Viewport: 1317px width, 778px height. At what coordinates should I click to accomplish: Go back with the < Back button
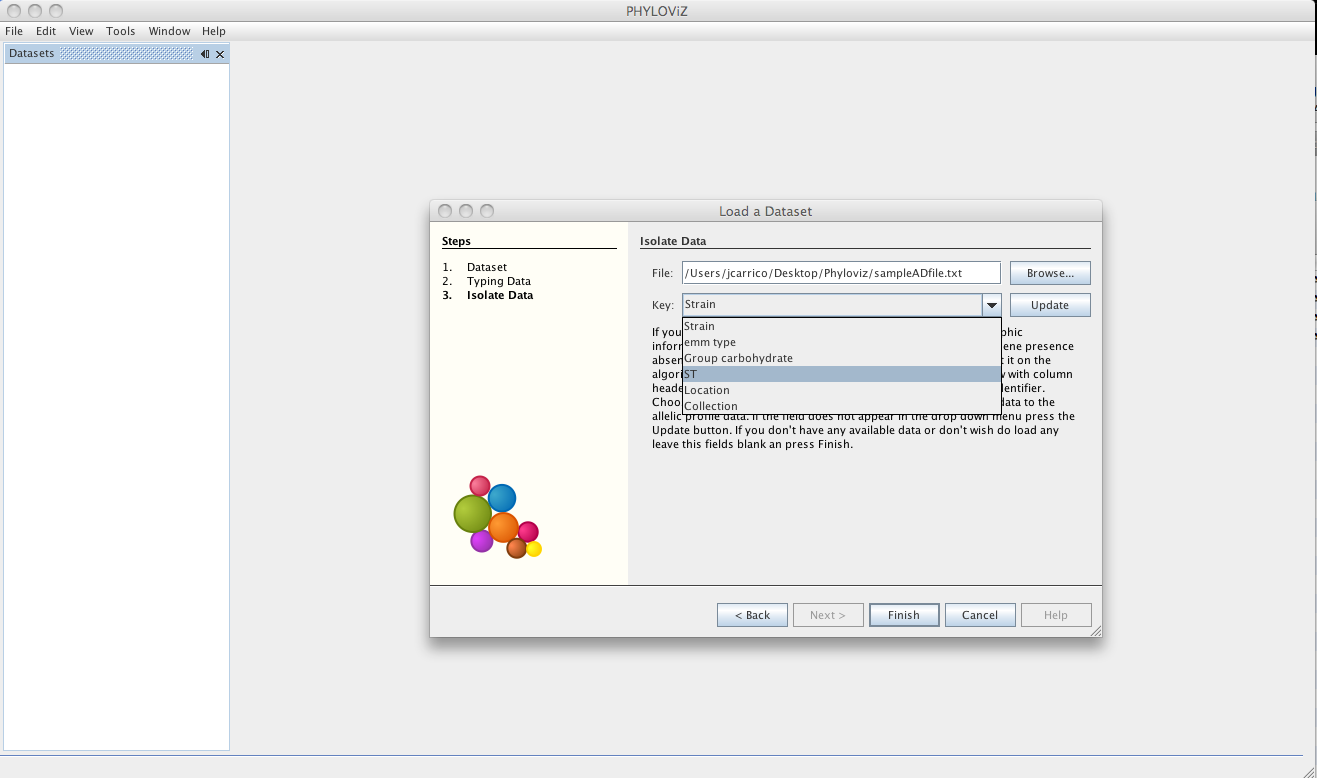pyautogui.click(x=752, y=615)
